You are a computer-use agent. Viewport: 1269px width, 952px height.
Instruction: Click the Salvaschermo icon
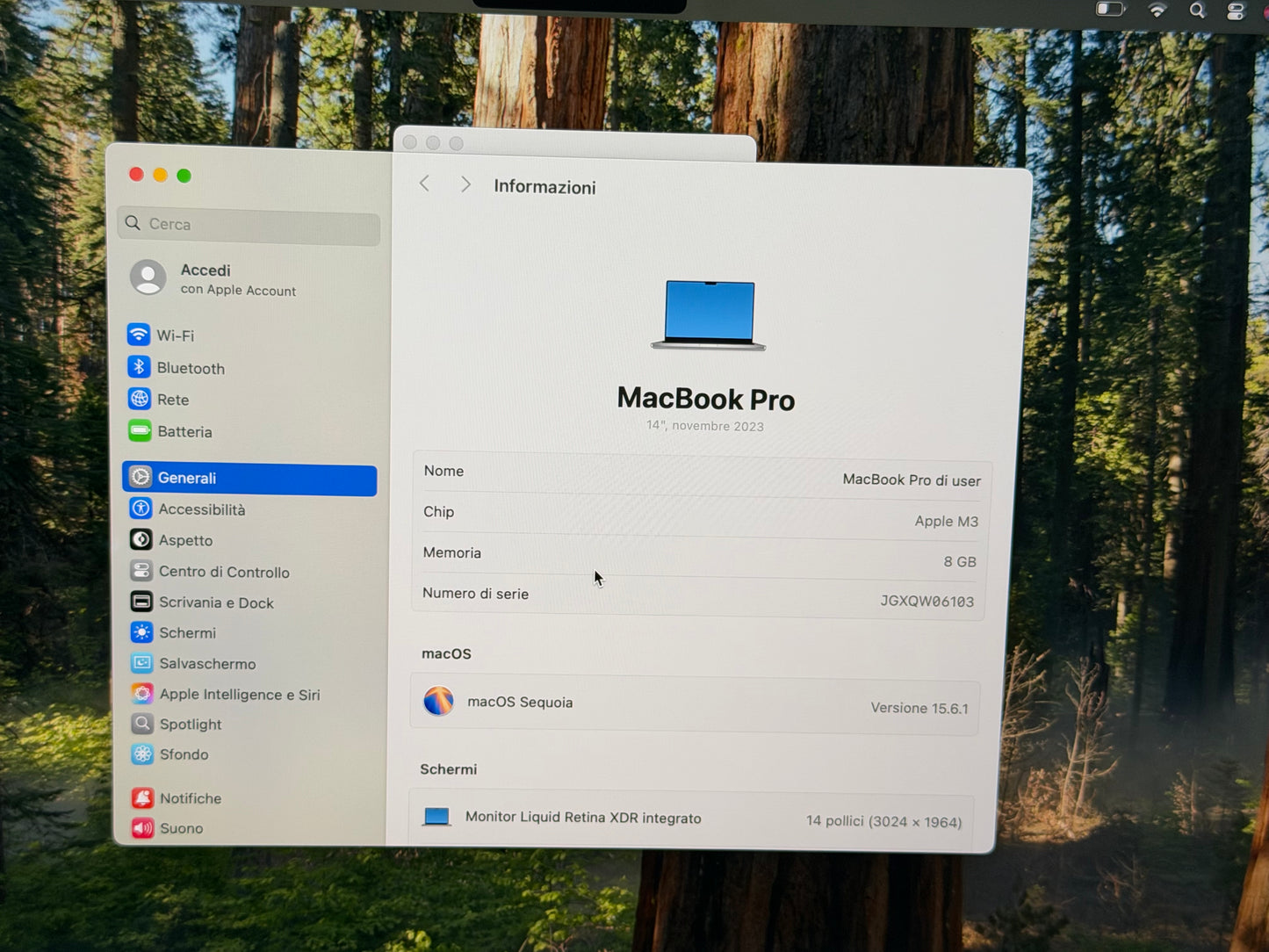142,663
